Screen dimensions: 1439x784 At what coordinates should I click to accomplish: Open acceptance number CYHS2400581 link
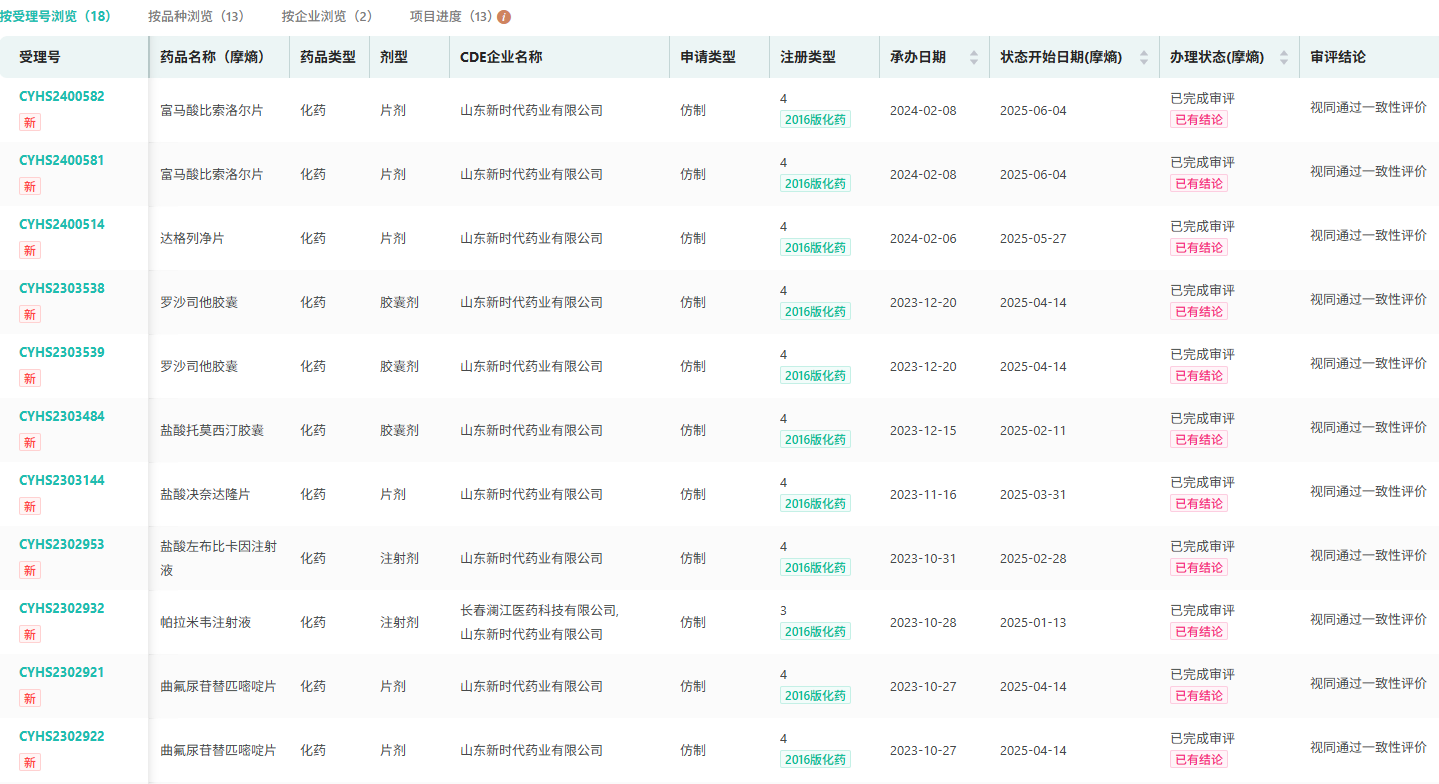[x=62, y=160]
